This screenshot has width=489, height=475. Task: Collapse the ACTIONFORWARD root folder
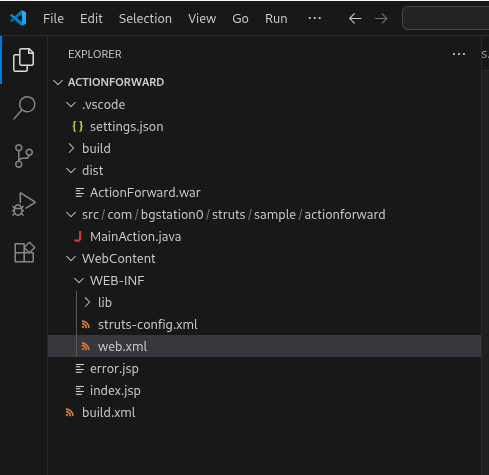click(58, 82)
